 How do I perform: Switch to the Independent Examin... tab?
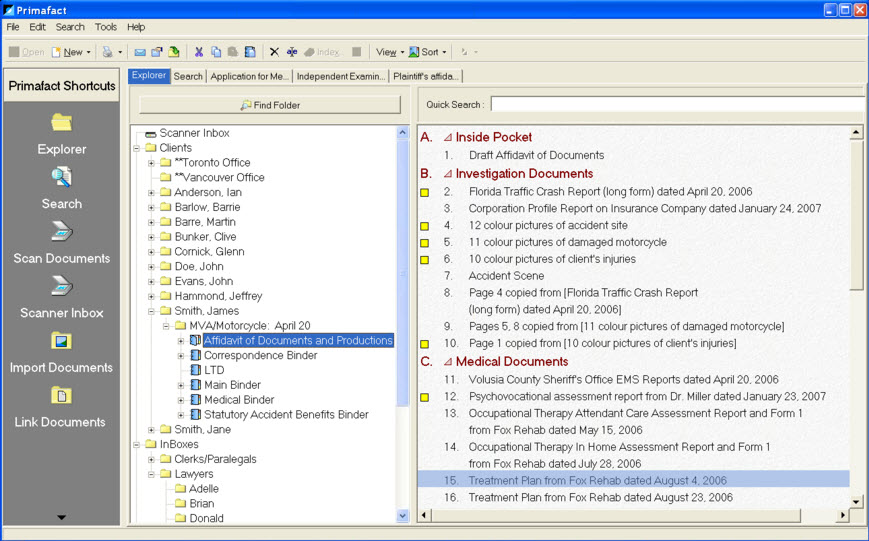pyautogui.click(x=341, y=76)
